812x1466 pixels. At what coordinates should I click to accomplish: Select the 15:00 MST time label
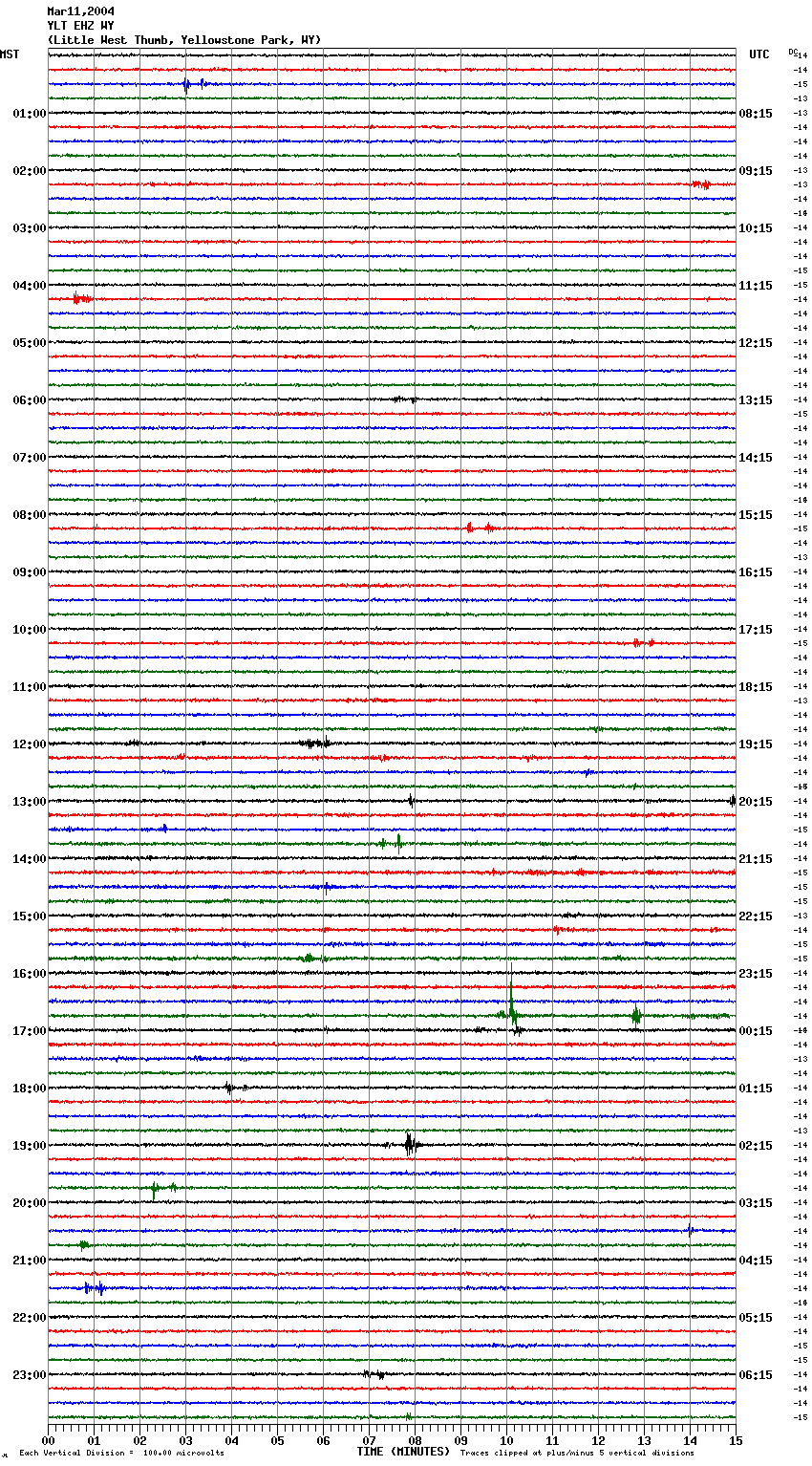29,916
